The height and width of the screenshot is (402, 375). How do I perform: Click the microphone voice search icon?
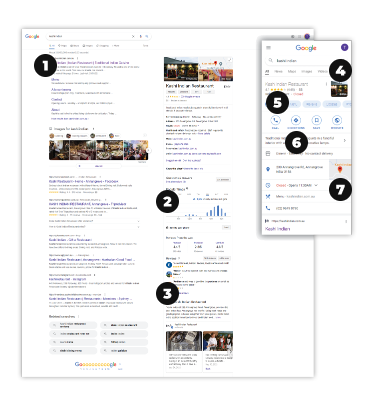point(140,36)
